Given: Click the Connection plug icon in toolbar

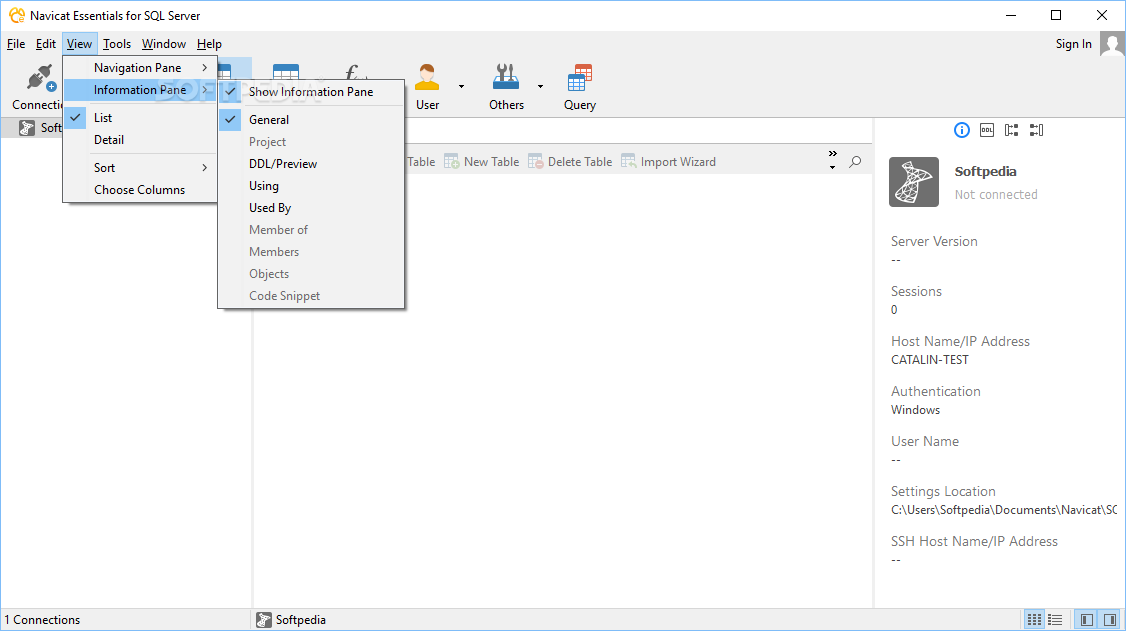Looking at the screenshot, I should coord(41,78).
